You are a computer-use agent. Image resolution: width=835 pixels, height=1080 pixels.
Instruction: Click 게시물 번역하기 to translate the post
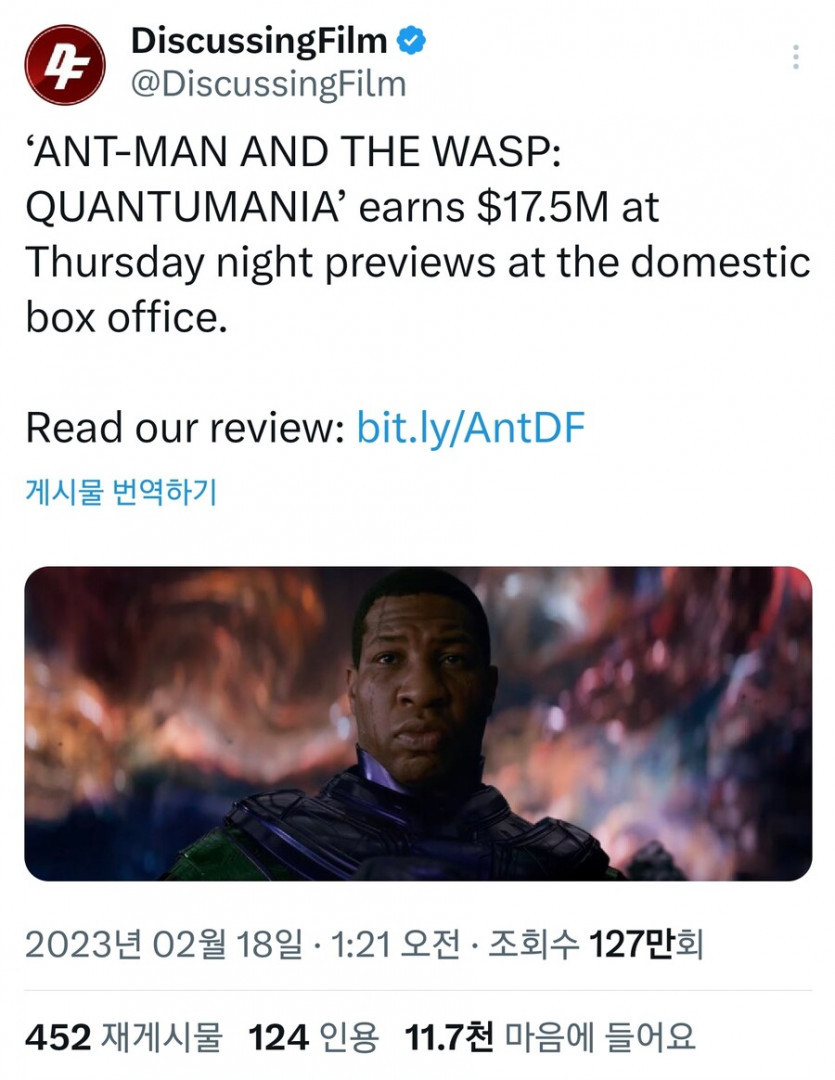click(121, 492)
